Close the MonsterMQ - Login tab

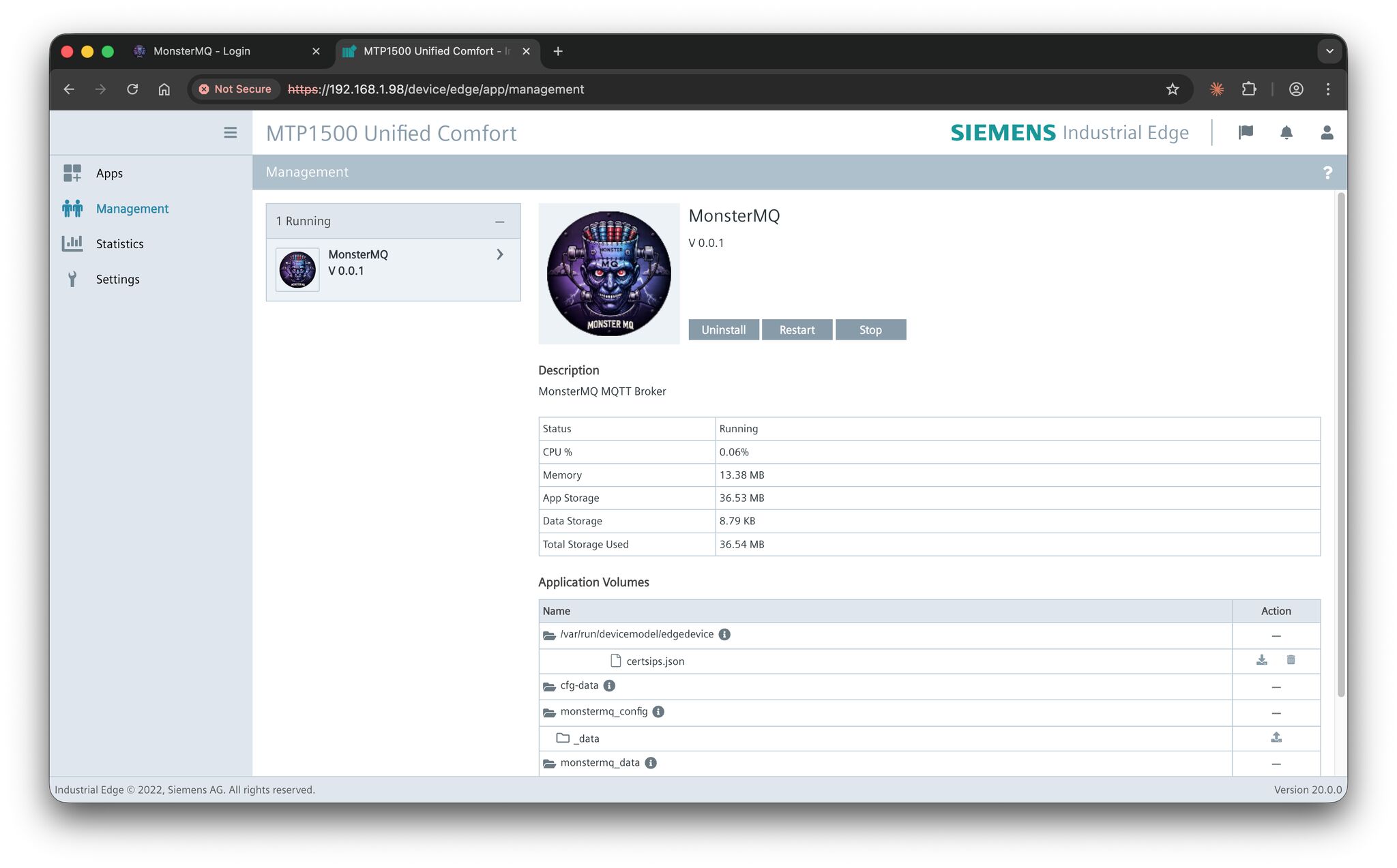316,51
